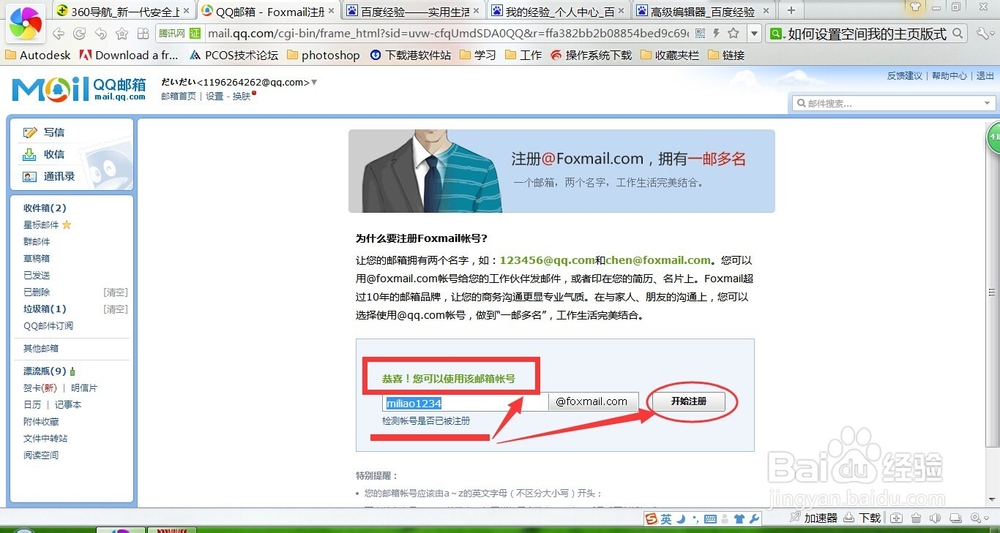The image size is (1000, 533).
Task: Click the undo closed page arrow icon
Action: click(x=100, y=34)
